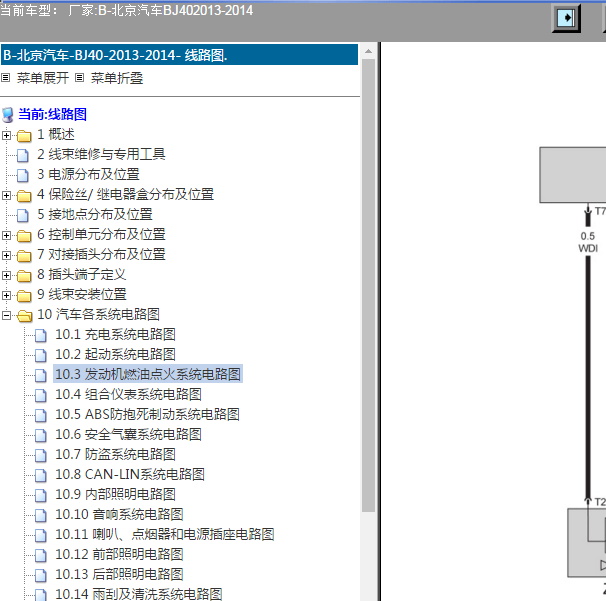Open 5 接地点分布及位置
The width and height of the screenshot is (606, 601).
[95, 215]
